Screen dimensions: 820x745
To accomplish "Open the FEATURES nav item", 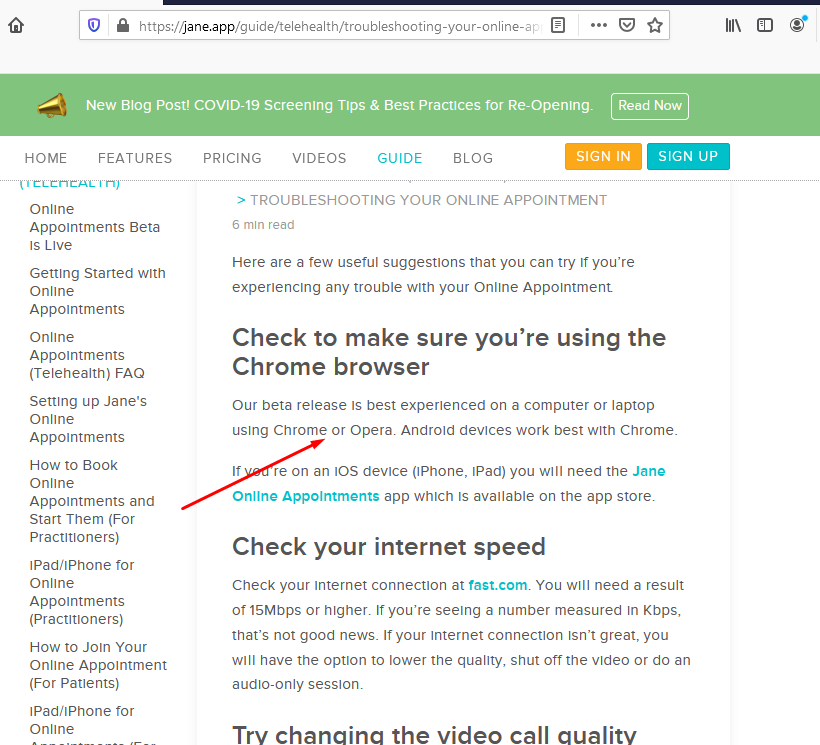I will [x=135, y=158].
